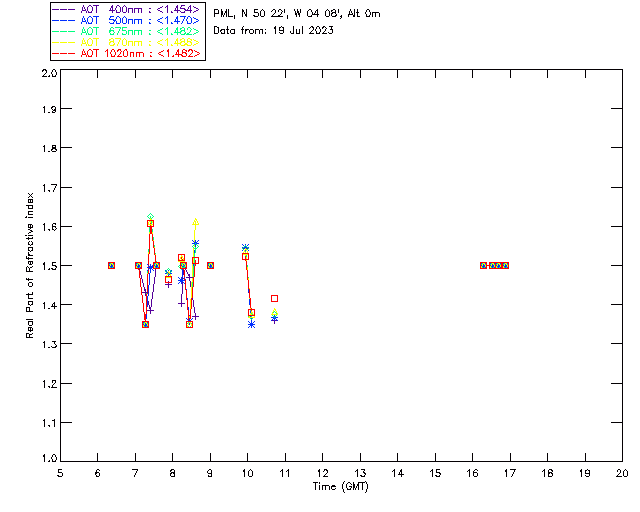Click the blue asterisk at 1.35 near time 10.1
Image resolution: width=640 pixels, height=512 pixels.
point(251,324)
